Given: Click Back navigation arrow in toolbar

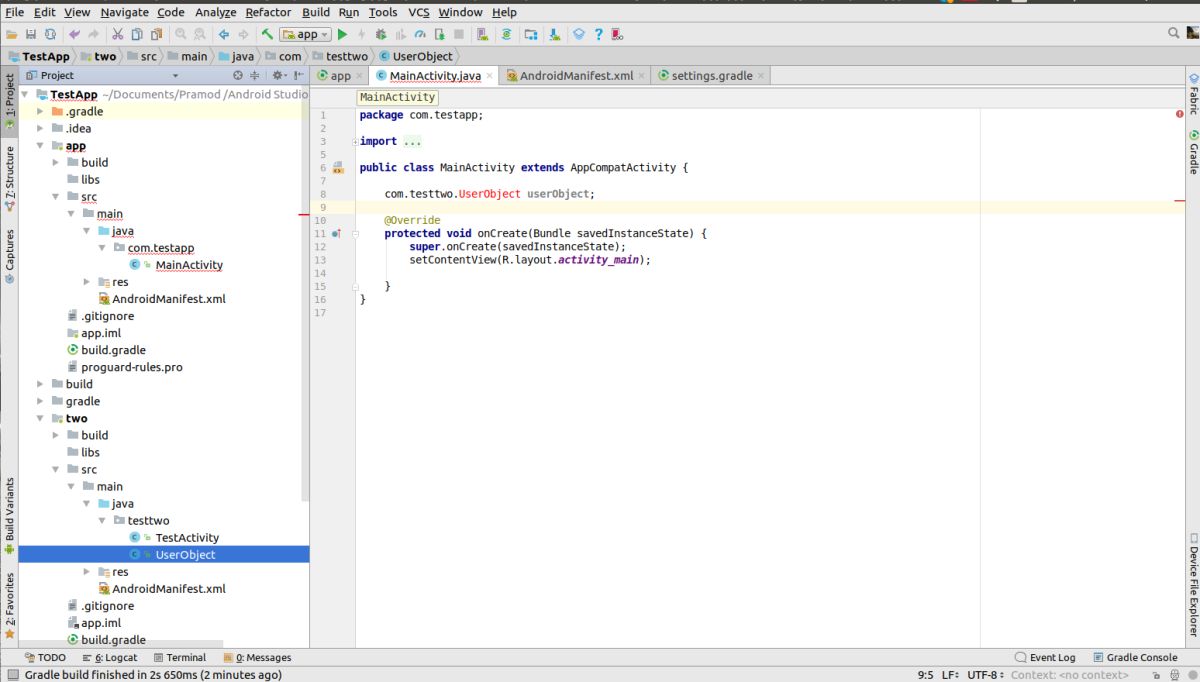Looking at the screenshot, I should (224, 34).
